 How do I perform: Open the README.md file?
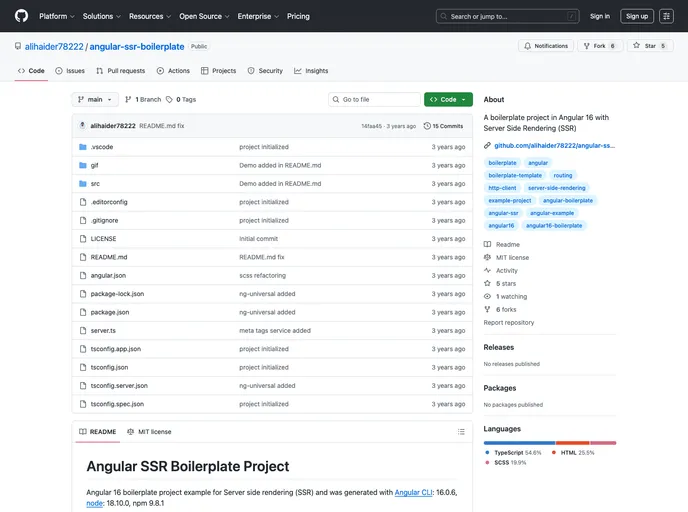click(x=109, y=258)
